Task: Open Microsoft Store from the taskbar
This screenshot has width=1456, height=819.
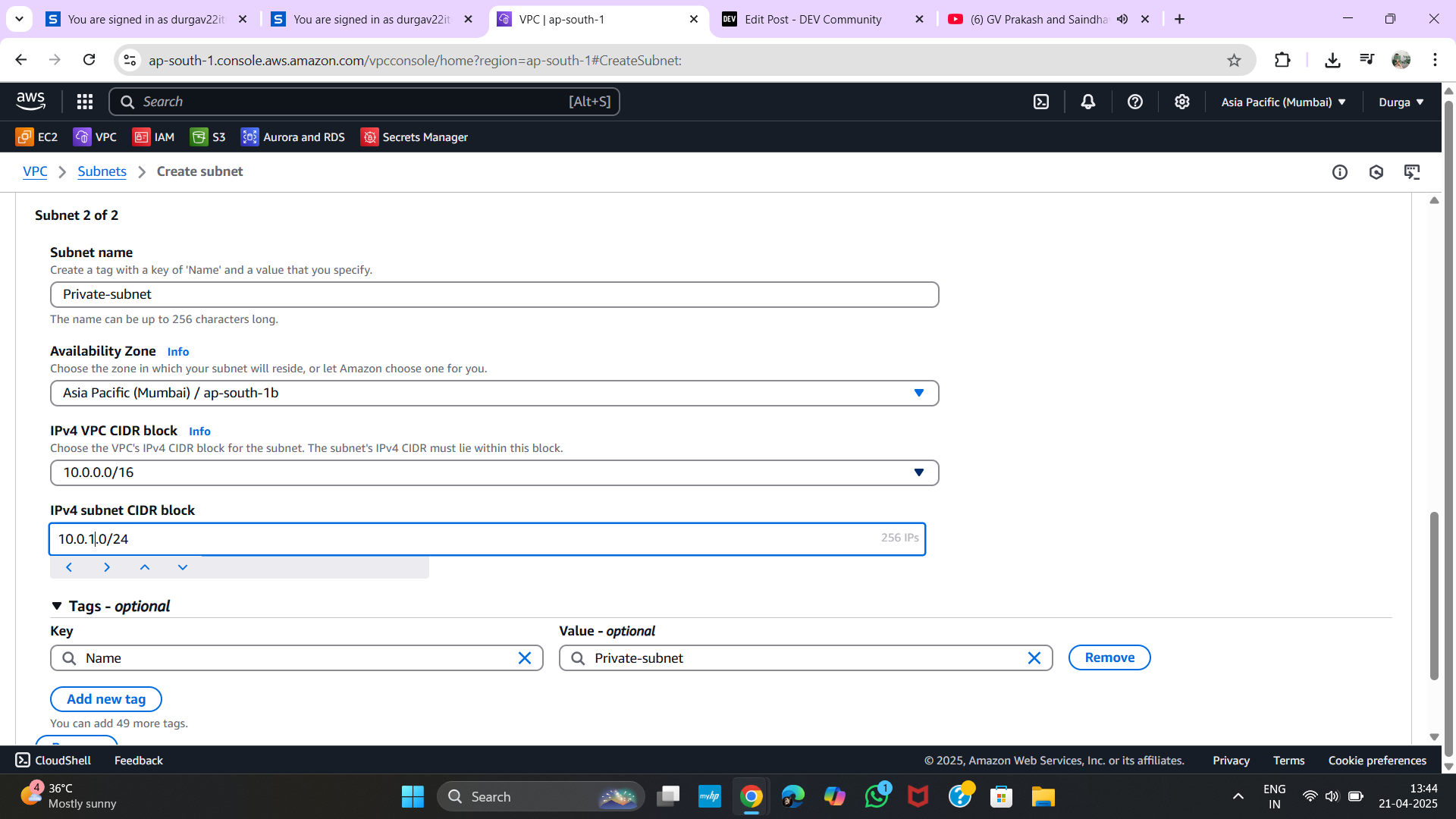Action: pos(1001,796)
